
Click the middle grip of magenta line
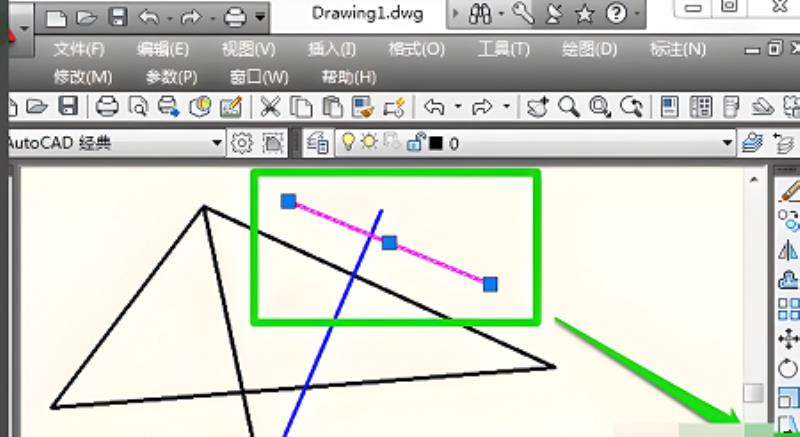tap(390, 243)
